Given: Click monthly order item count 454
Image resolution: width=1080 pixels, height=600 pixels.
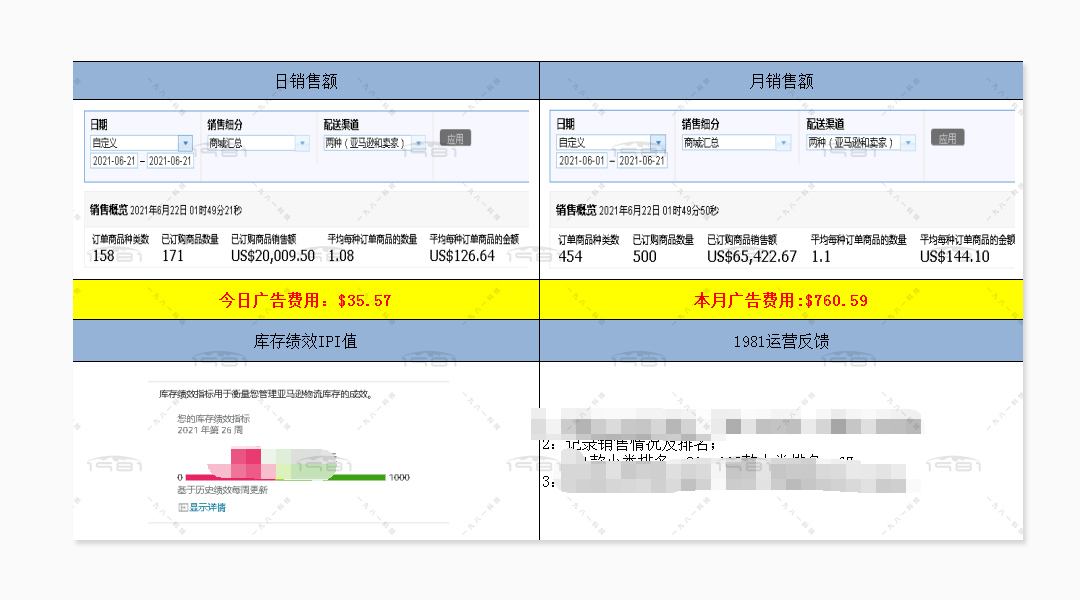Looking at the screenshot, I should pos(570,256).
